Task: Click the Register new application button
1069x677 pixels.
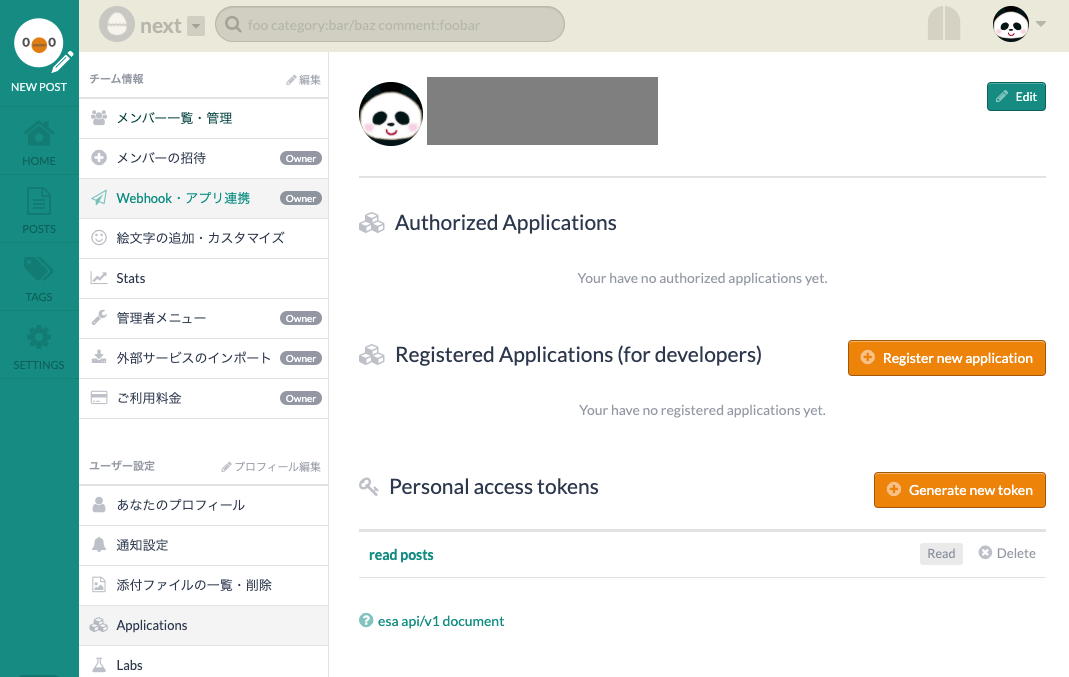Action: tap(946, 358)
